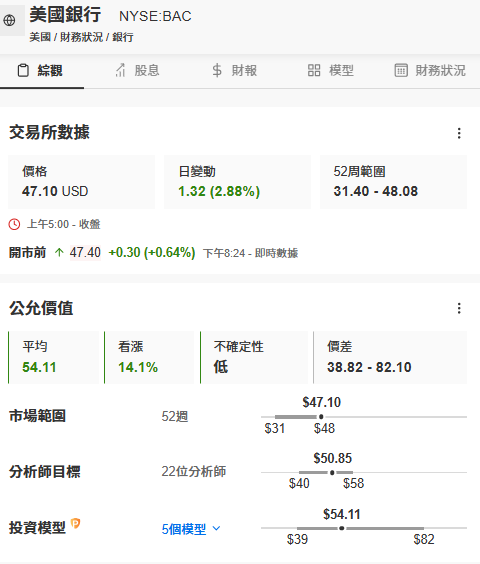
Task: Go to the 財務狀況 tab
Action: pyautogui.click(x=430, y=70)
